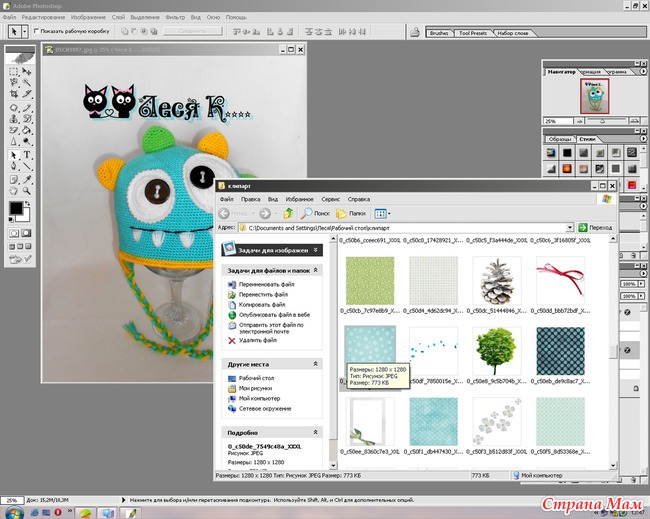The image size is (650, 519).
Task: Collapse the Задачи для файлов и папок section
Action: (x=316, y=270)
